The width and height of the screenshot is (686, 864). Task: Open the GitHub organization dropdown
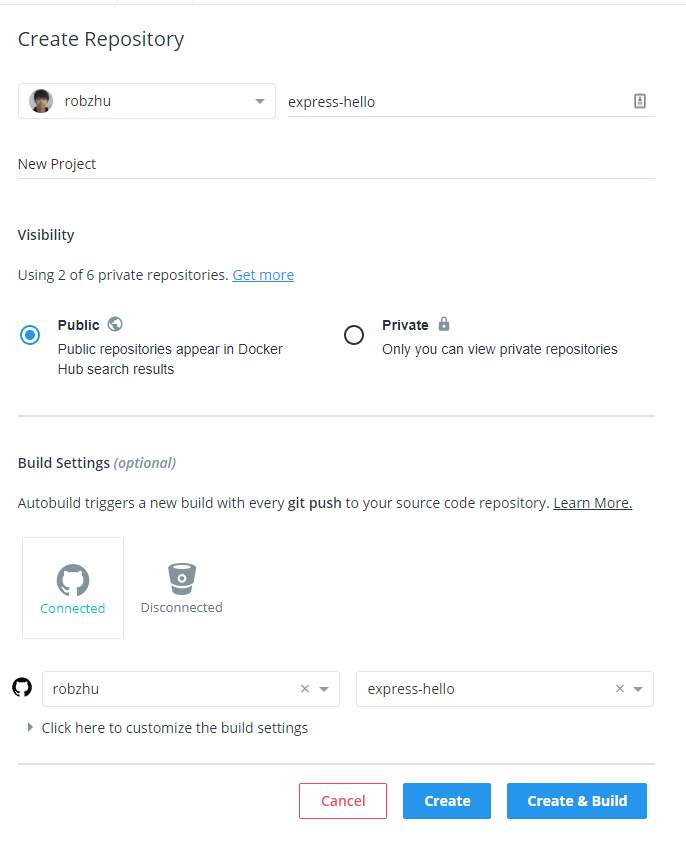tap(324, 688)
